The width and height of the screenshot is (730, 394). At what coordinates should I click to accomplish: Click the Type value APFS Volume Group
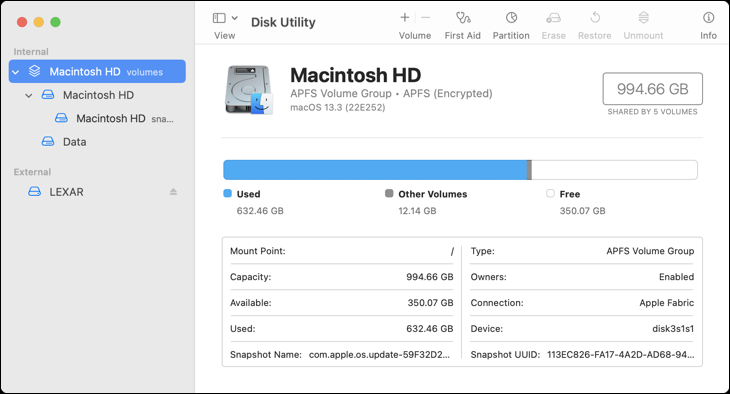click(650, 251)
